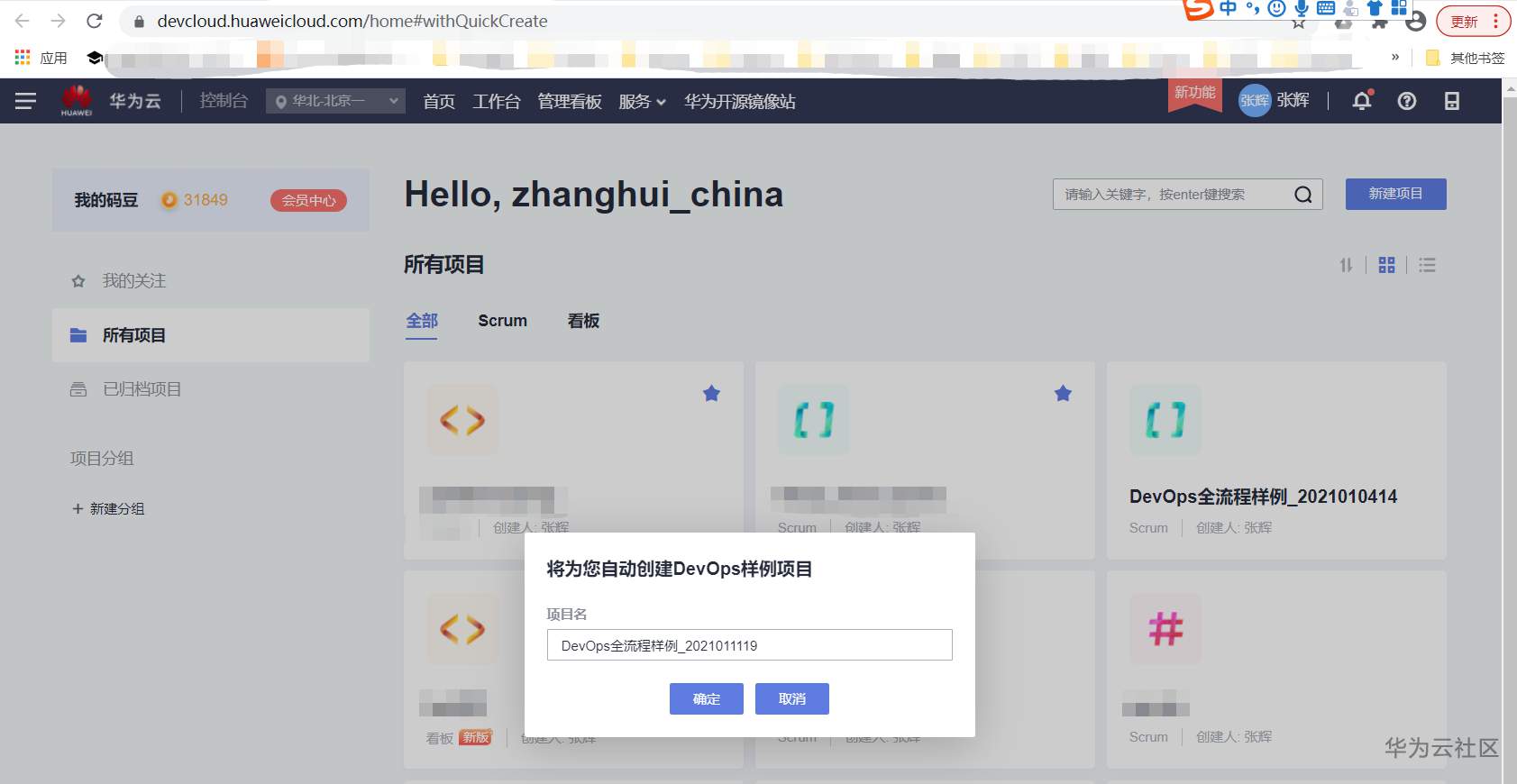Click the site lock icon in address bar

(139, 22)
